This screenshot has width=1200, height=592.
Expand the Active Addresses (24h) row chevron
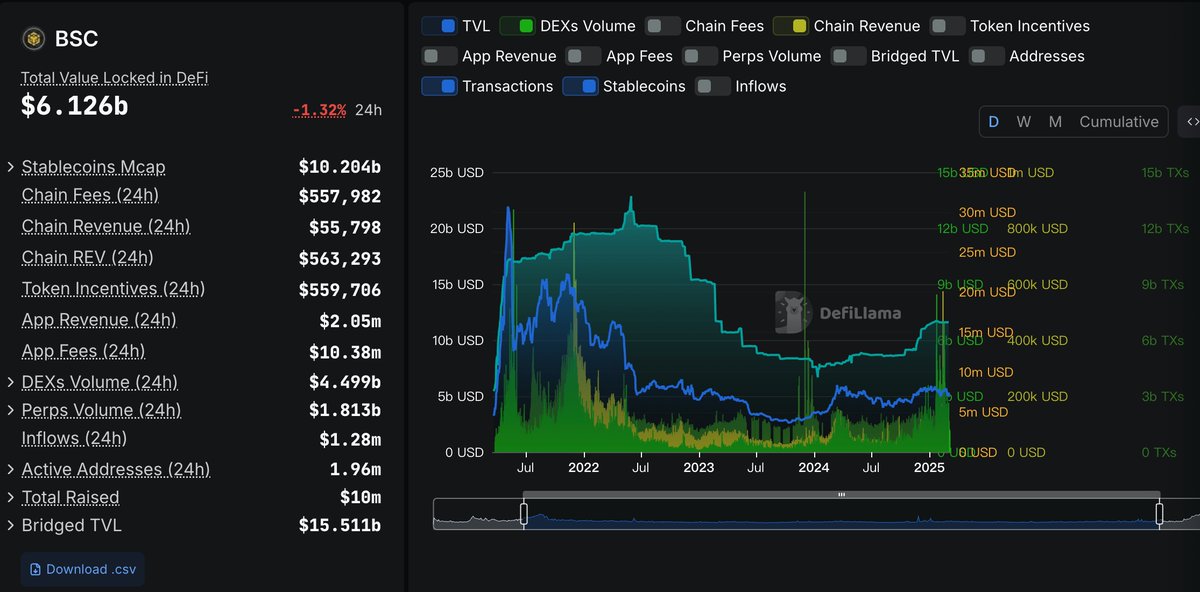click(11, 469)
